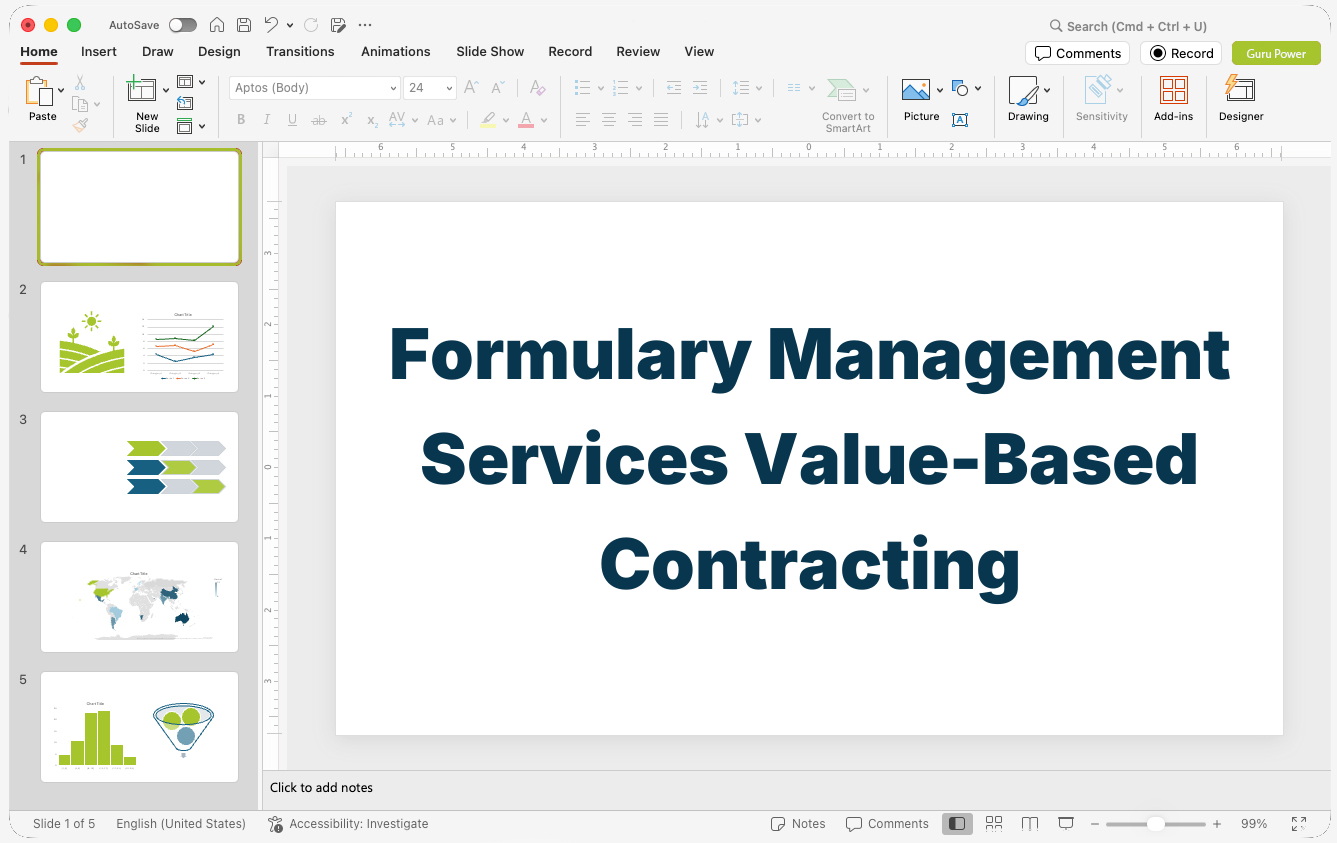Click the Comments button at top right

tap(1077, 53)
